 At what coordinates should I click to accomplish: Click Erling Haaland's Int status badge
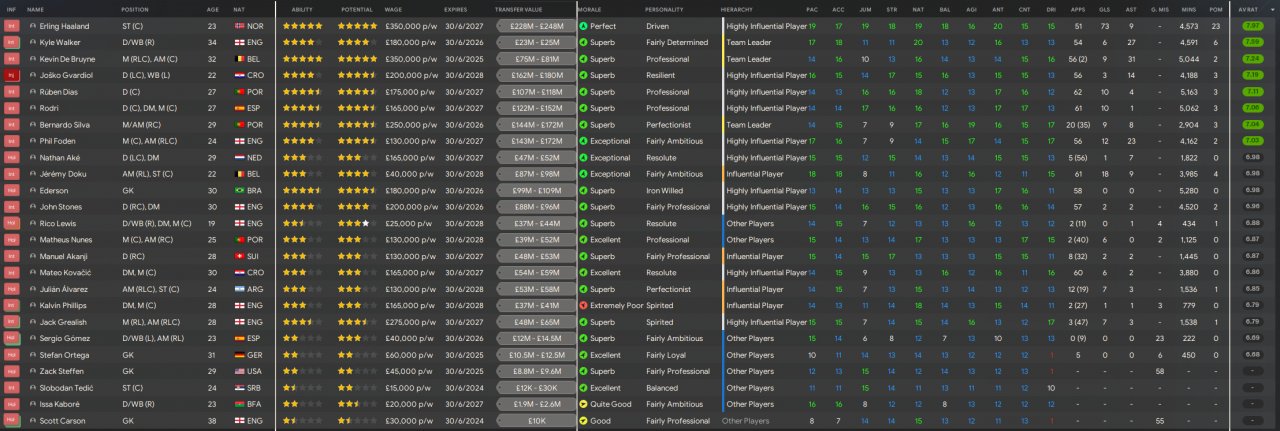coord(12,26)
